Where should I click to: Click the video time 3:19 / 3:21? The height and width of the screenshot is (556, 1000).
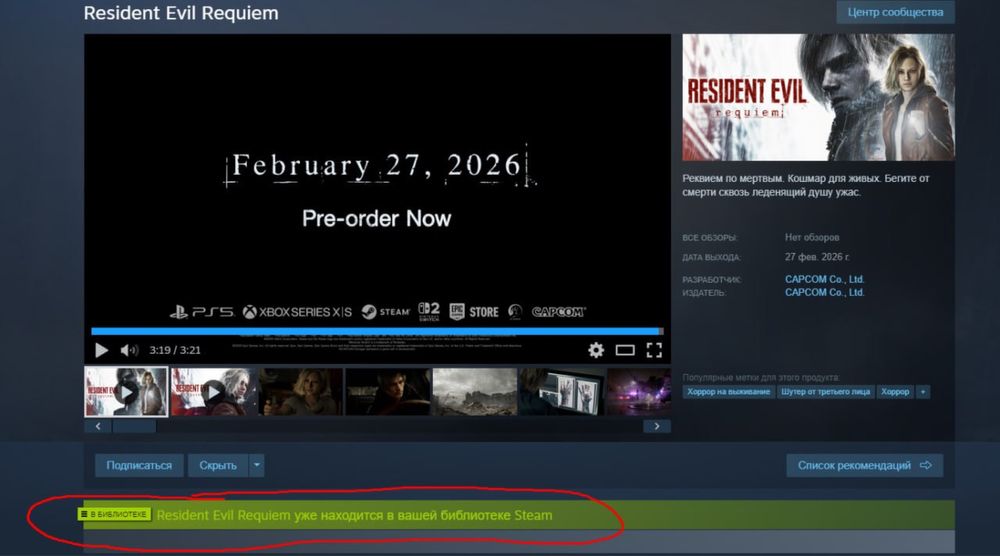tap(175, 350)
